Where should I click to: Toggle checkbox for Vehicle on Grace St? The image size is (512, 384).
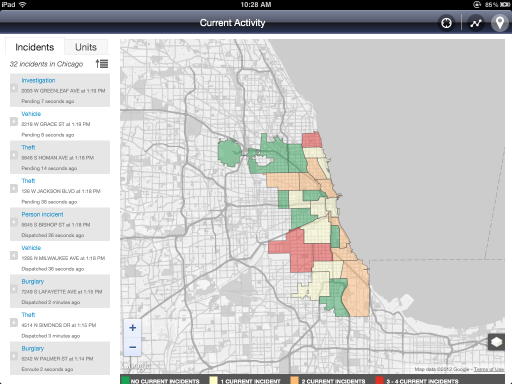click(14, 121)
